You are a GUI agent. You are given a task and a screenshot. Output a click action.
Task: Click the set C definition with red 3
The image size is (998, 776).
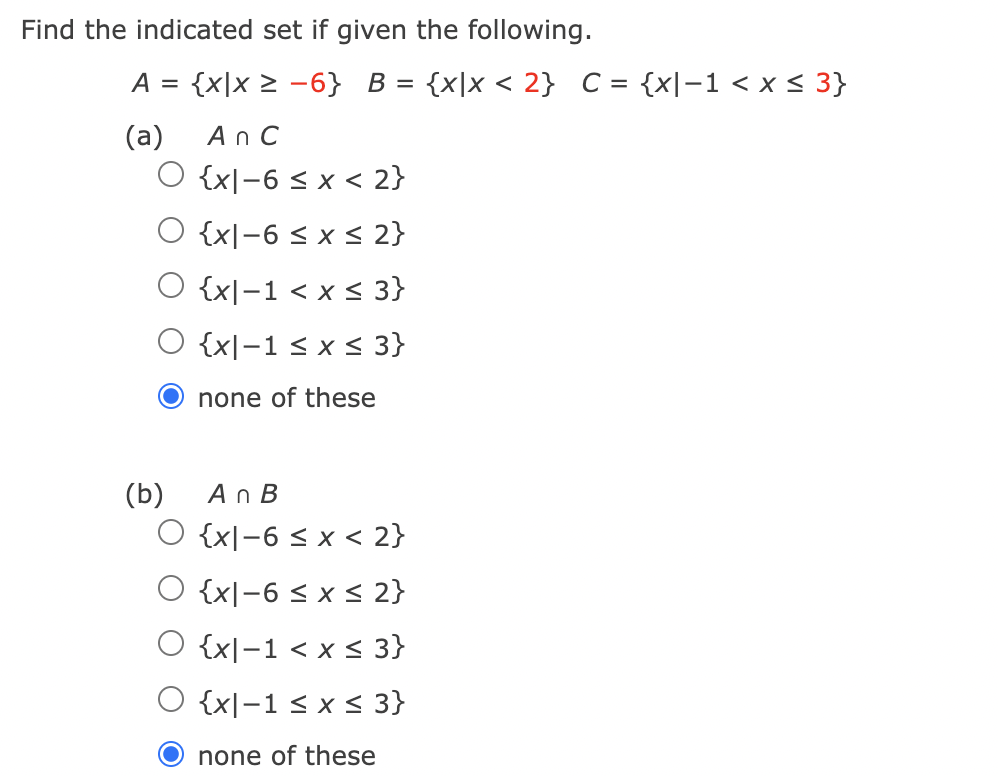pyautogui.click(x=713, y=83)
